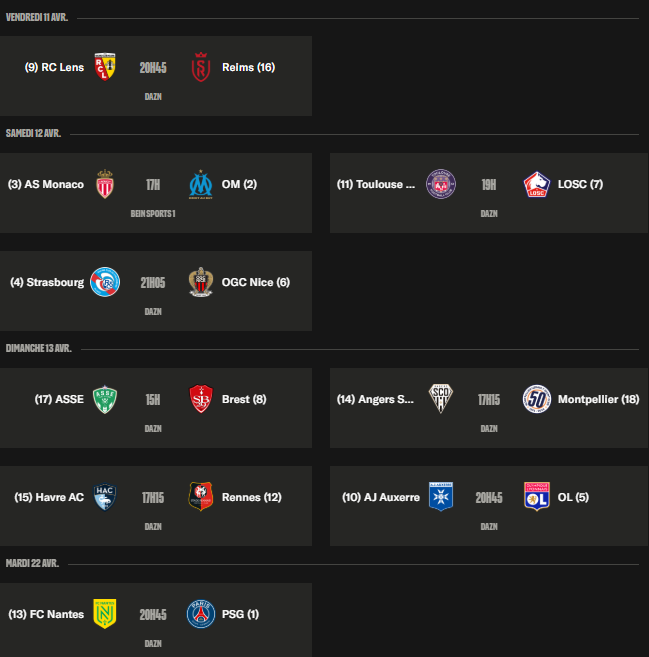Click the RC Lens club crest
649x657 pixels.
click(x=105, y=67)
